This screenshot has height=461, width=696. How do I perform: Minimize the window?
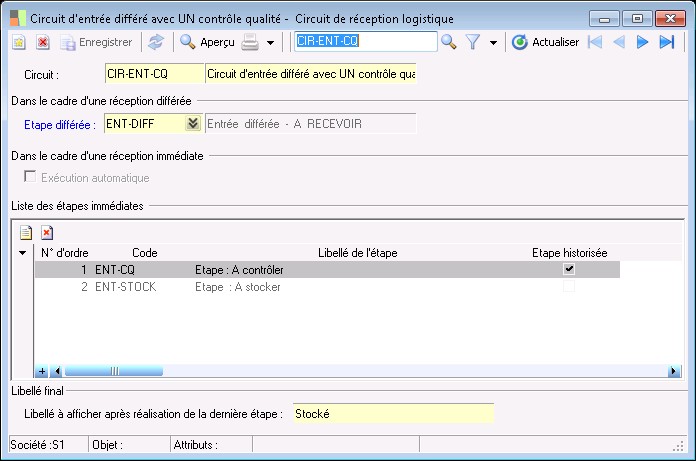pos(604,19)
